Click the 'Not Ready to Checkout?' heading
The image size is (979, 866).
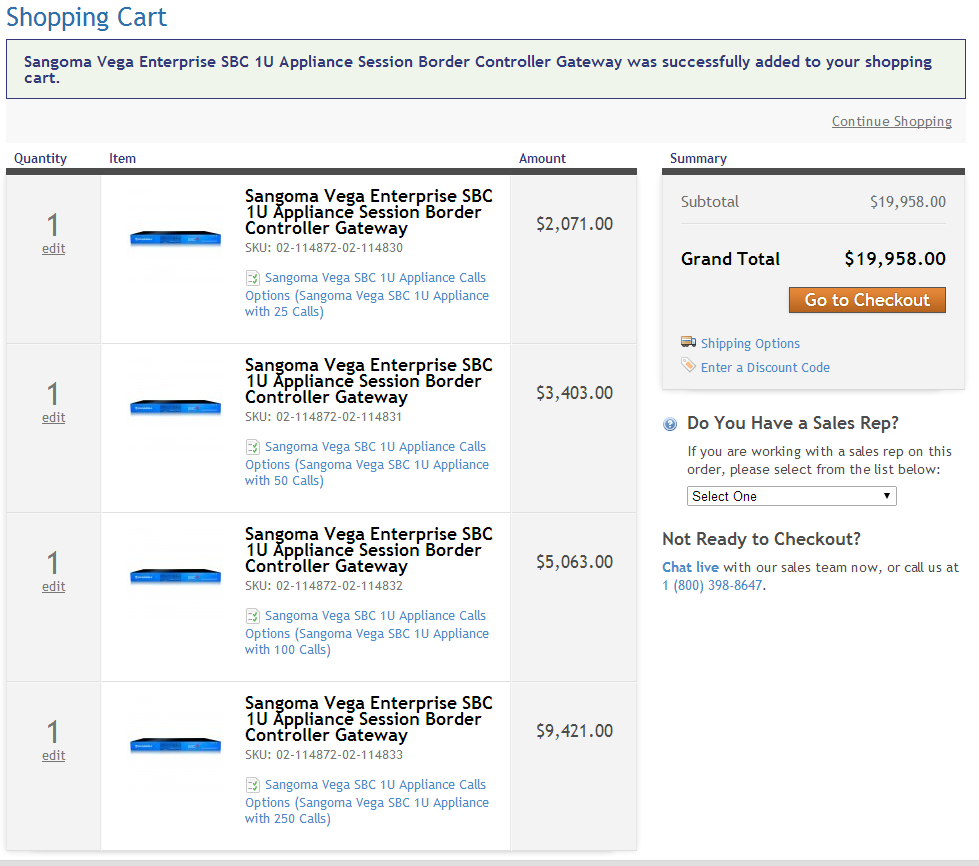click(762, 539)
